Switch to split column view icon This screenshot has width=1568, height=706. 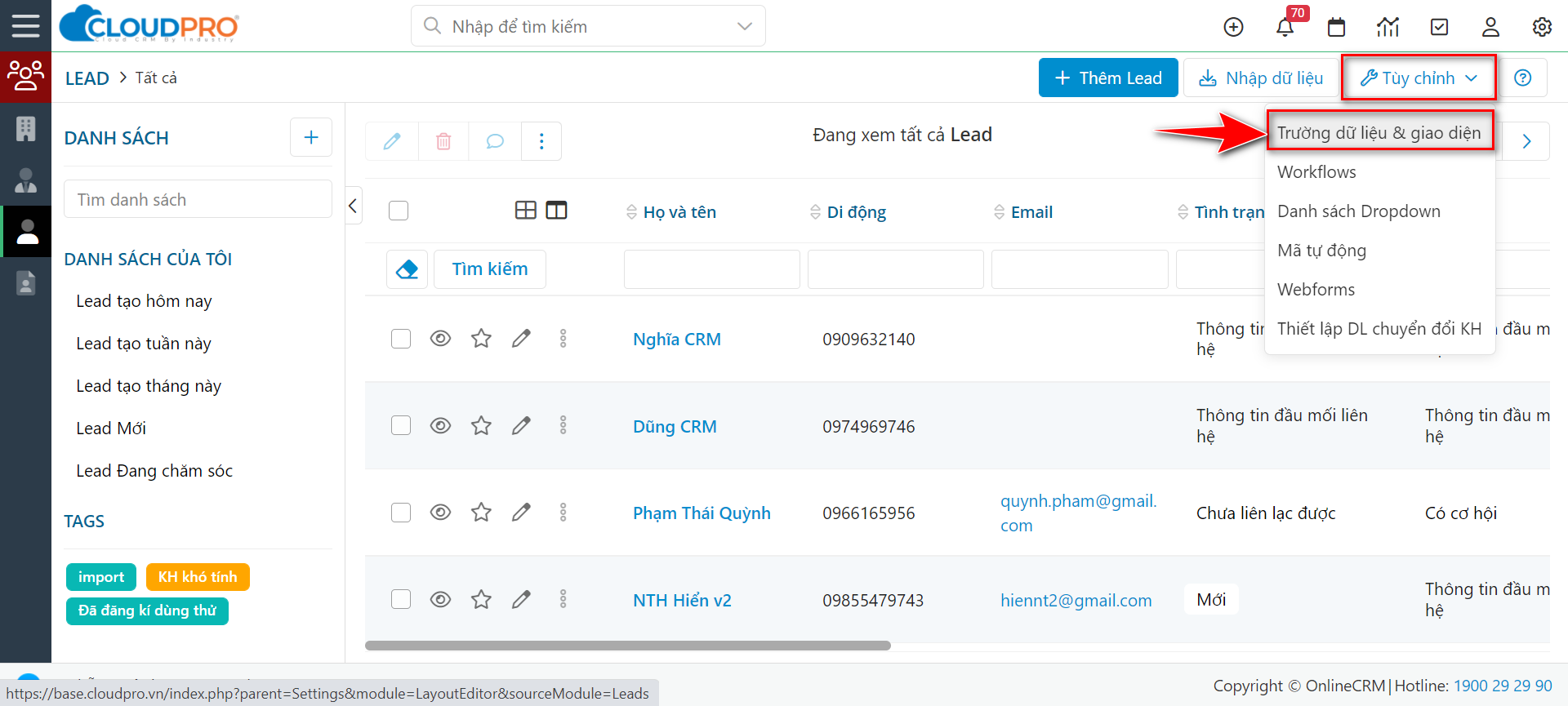(x=556, y=211)
